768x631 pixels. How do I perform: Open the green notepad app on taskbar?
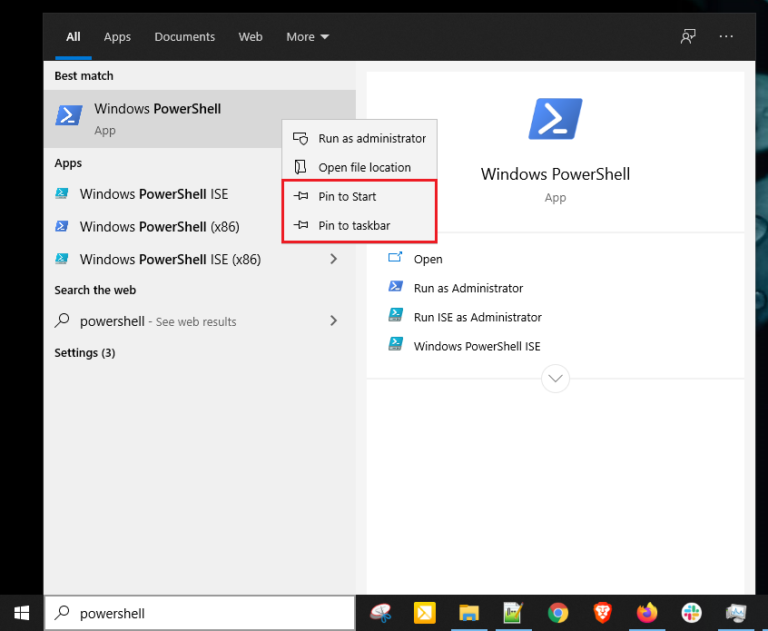click(x=513, y=613)
